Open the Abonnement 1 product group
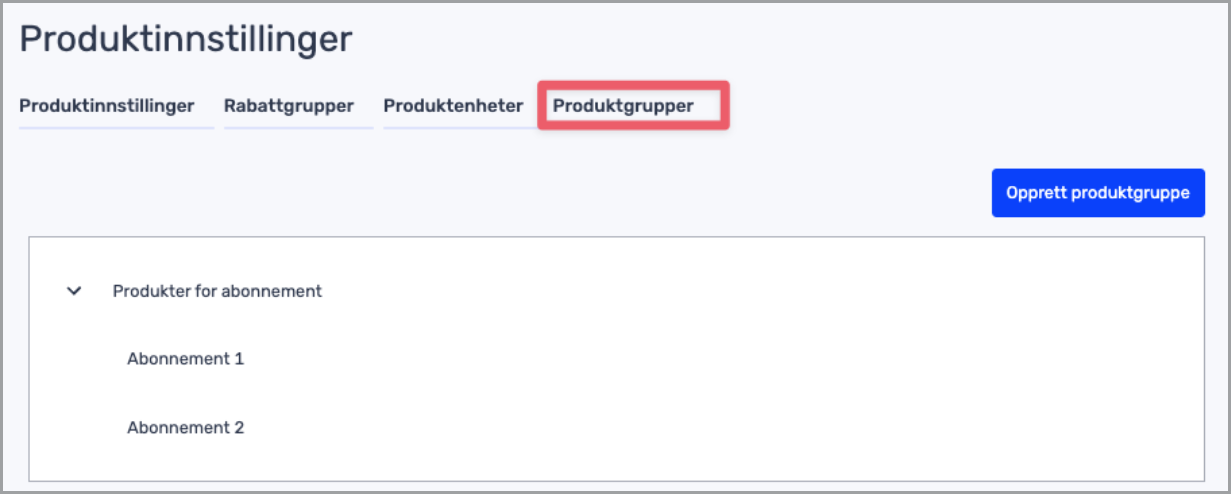 (185, 359)
